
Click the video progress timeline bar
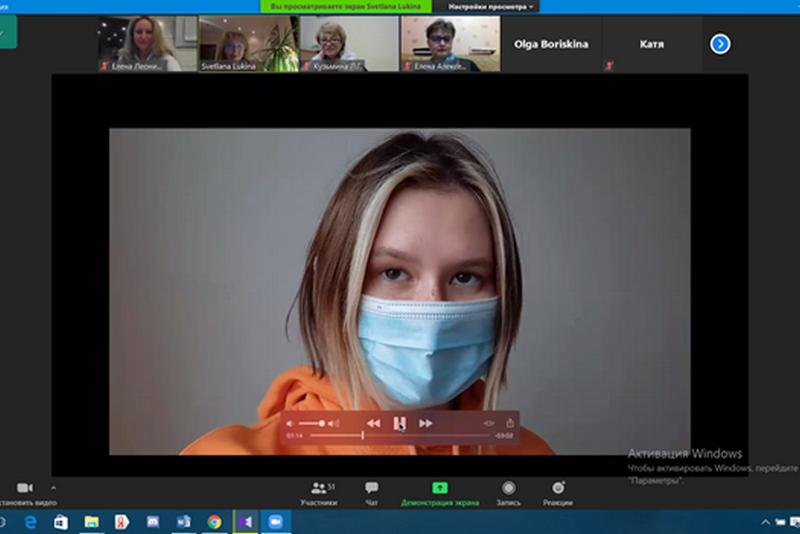pyautogui.click(x=400, y=436)
